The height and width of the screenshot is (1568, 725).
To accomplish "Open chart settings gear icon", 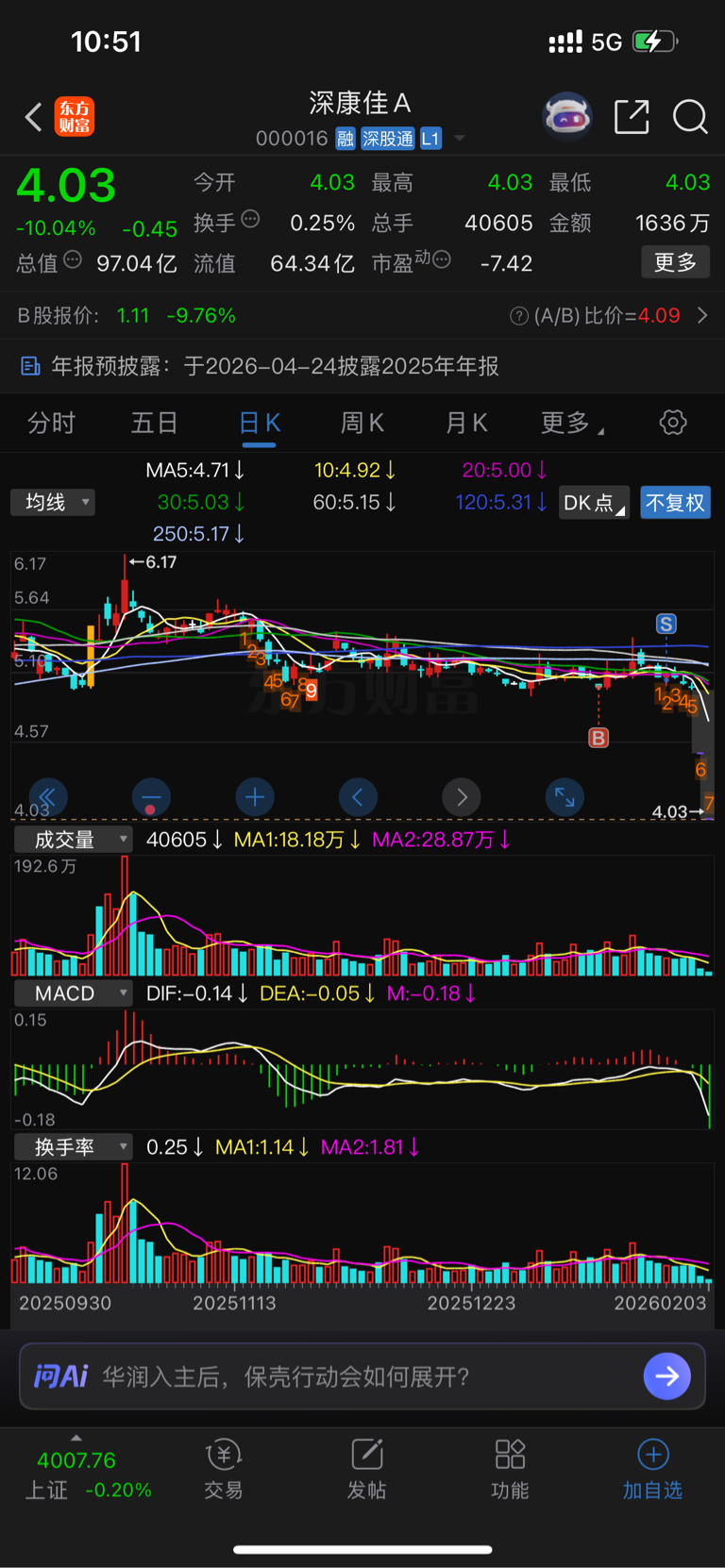I will pyautogui.click(x=673, y=422).
